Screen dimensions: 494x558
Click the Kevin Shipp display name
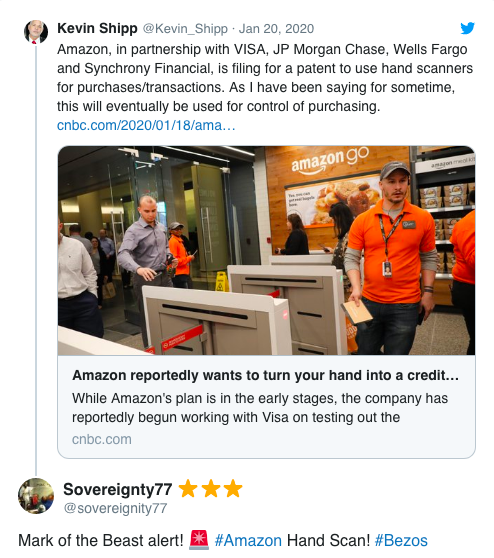coord(97,28)
